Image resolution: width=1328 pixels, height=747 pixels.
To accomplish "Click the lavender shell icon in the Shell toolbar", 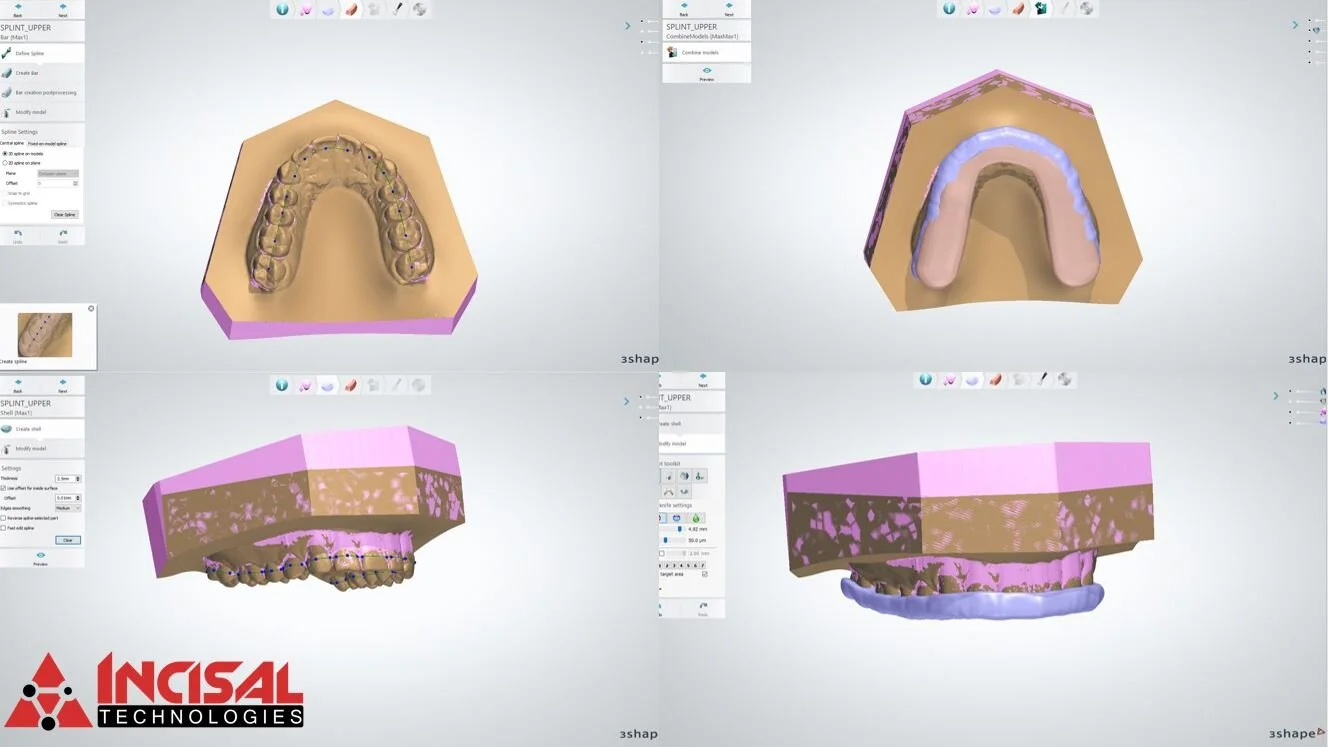I will [x=328, y=385].
